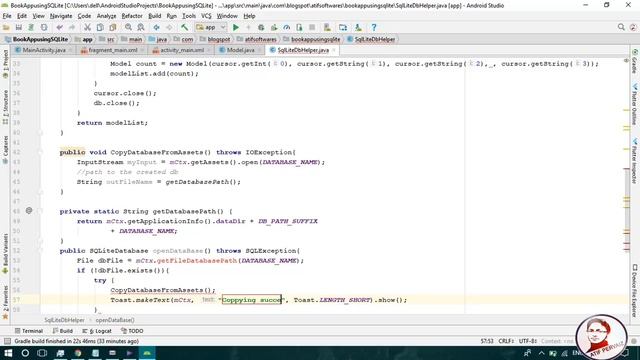Open the Terminal tool window
The image size is (640, 360).
pyautogui.click(x=29, y=331)
